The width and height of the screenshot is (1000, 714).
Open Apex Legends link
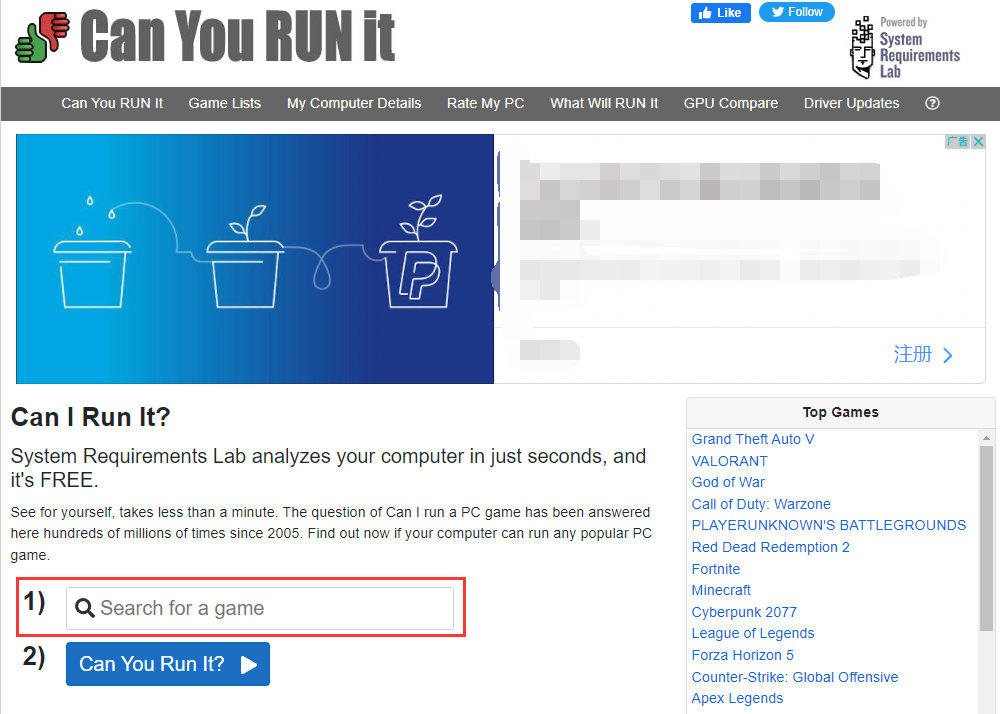click(x=737, y=698)
